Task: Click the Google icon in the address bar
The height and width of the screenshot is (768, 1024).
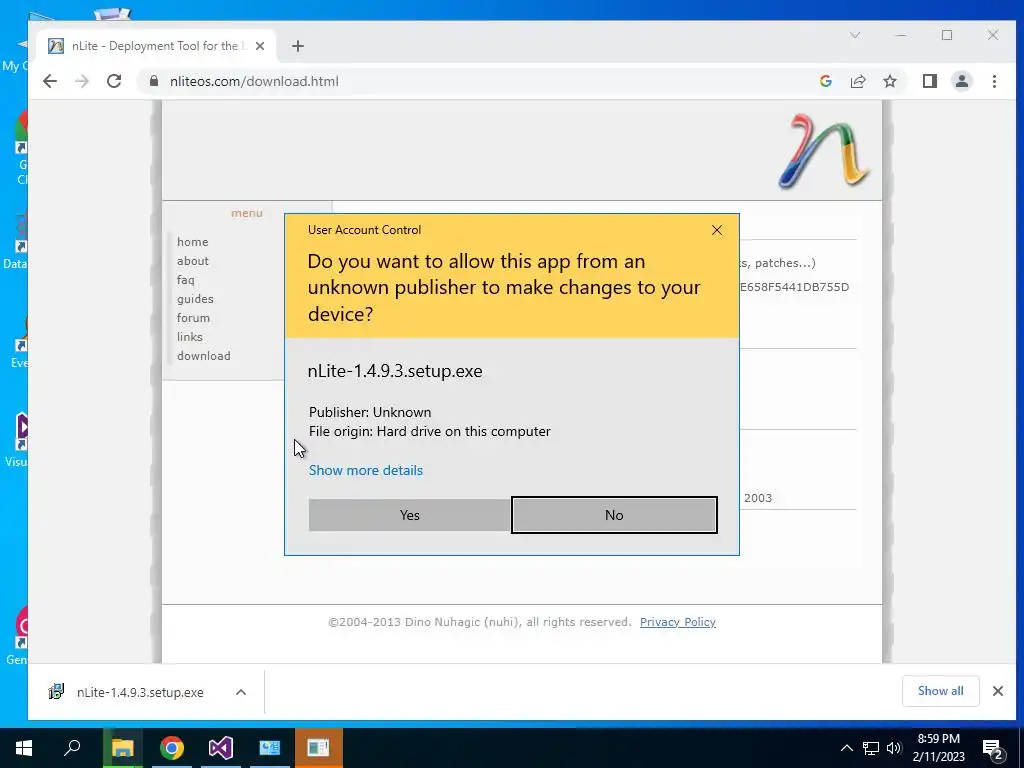Action: point(825,81)
